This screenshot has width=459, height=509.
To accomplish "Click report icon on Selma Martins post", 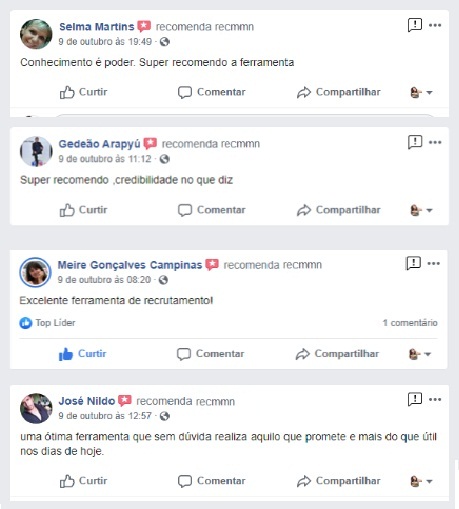I will [415, 25].
